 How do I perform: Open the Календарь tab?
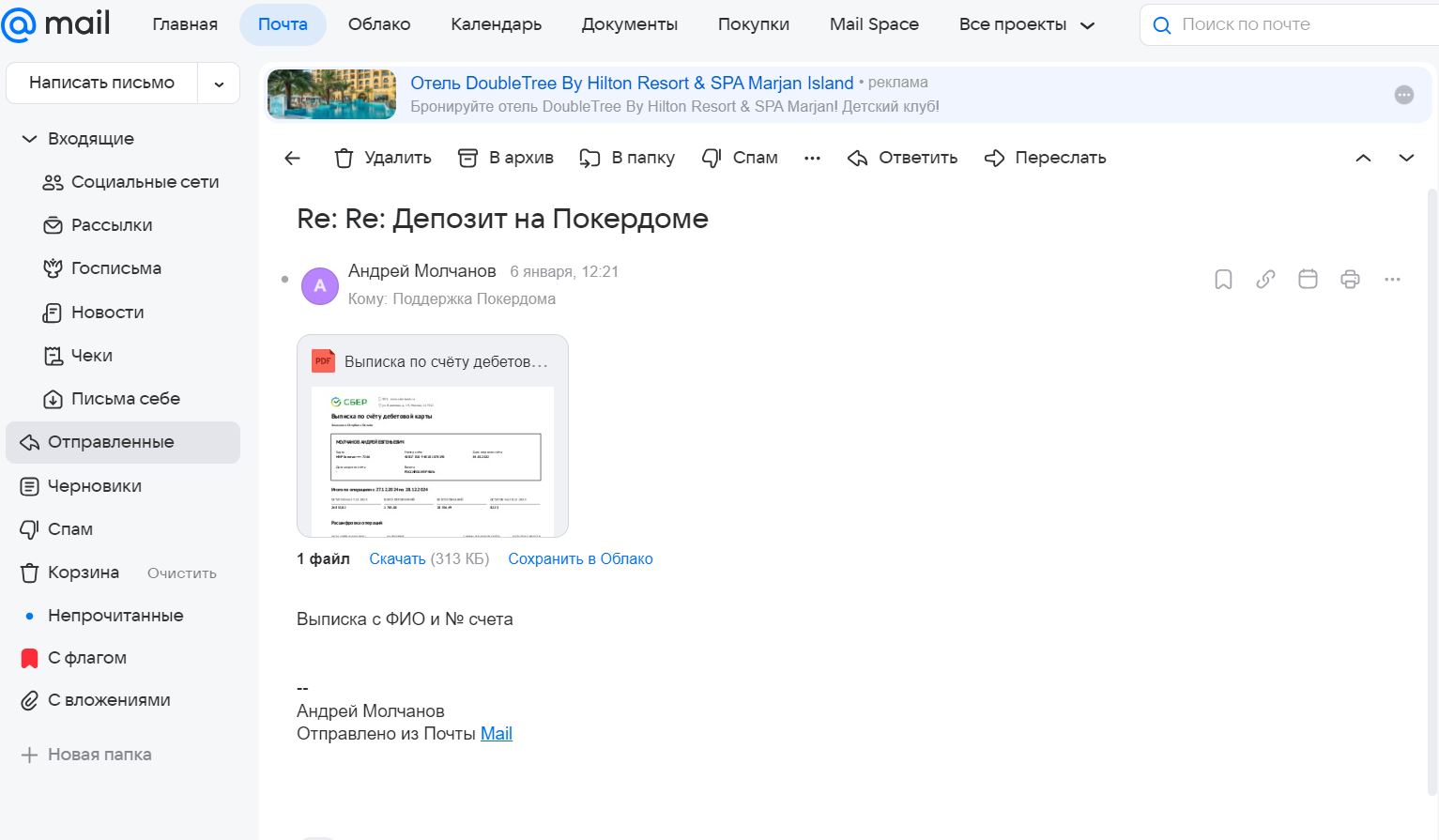point(497,25)
